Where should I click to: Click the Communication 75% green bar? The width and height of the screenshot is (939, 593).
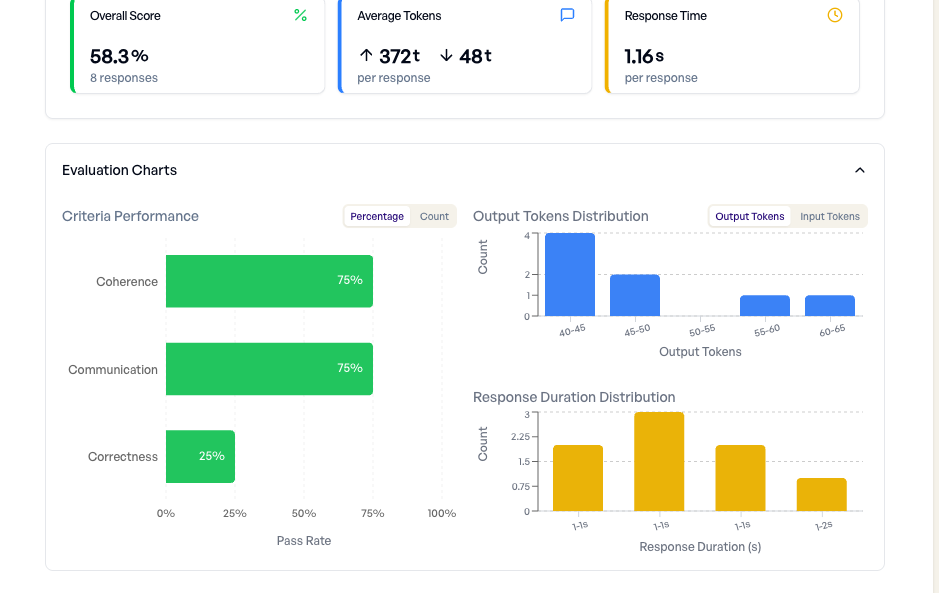pos(269,369)
